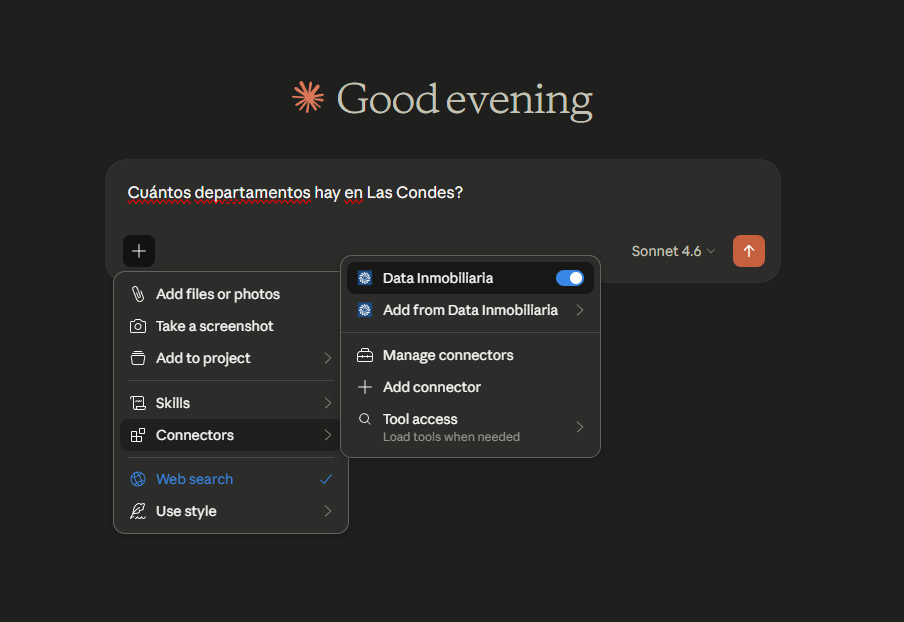This screenshot has height=622, width=904.
Task: Choose Take a screenshot
Action: tap(231, 326)
